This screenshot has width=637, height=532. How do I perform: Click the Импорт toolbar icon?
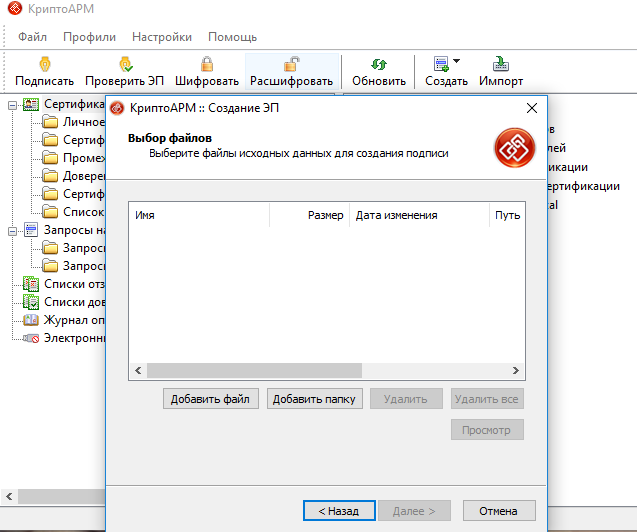[x=501, y=64]
